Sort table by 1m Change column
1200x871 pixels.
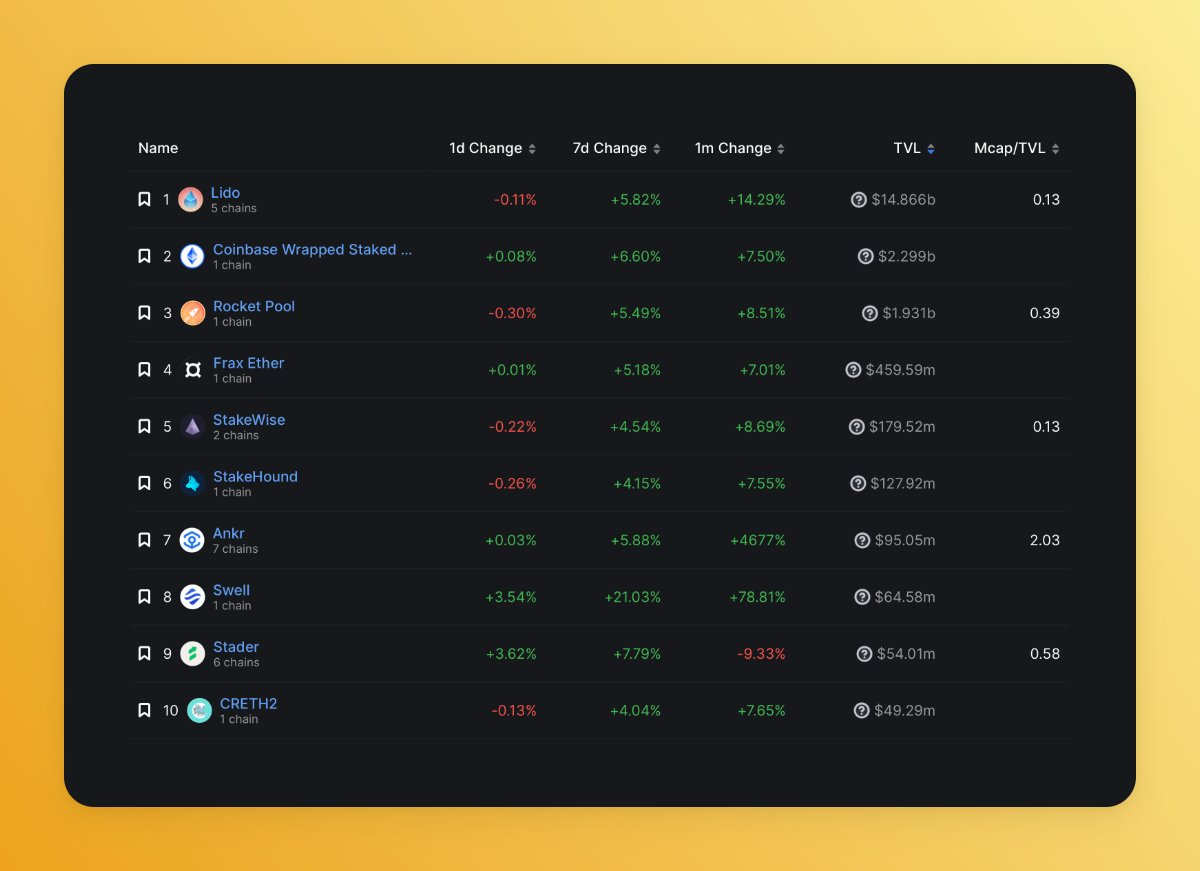point(740,148)
